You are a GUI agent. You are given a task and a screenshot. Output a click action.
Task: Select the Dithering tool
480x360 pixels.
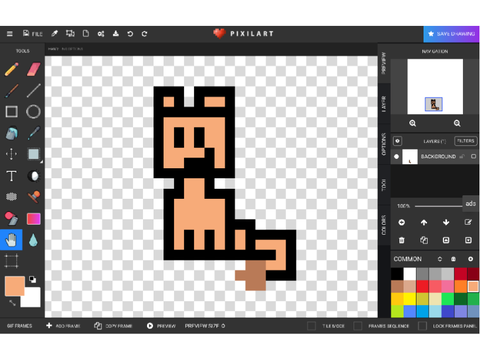click(x=12, y=197)
